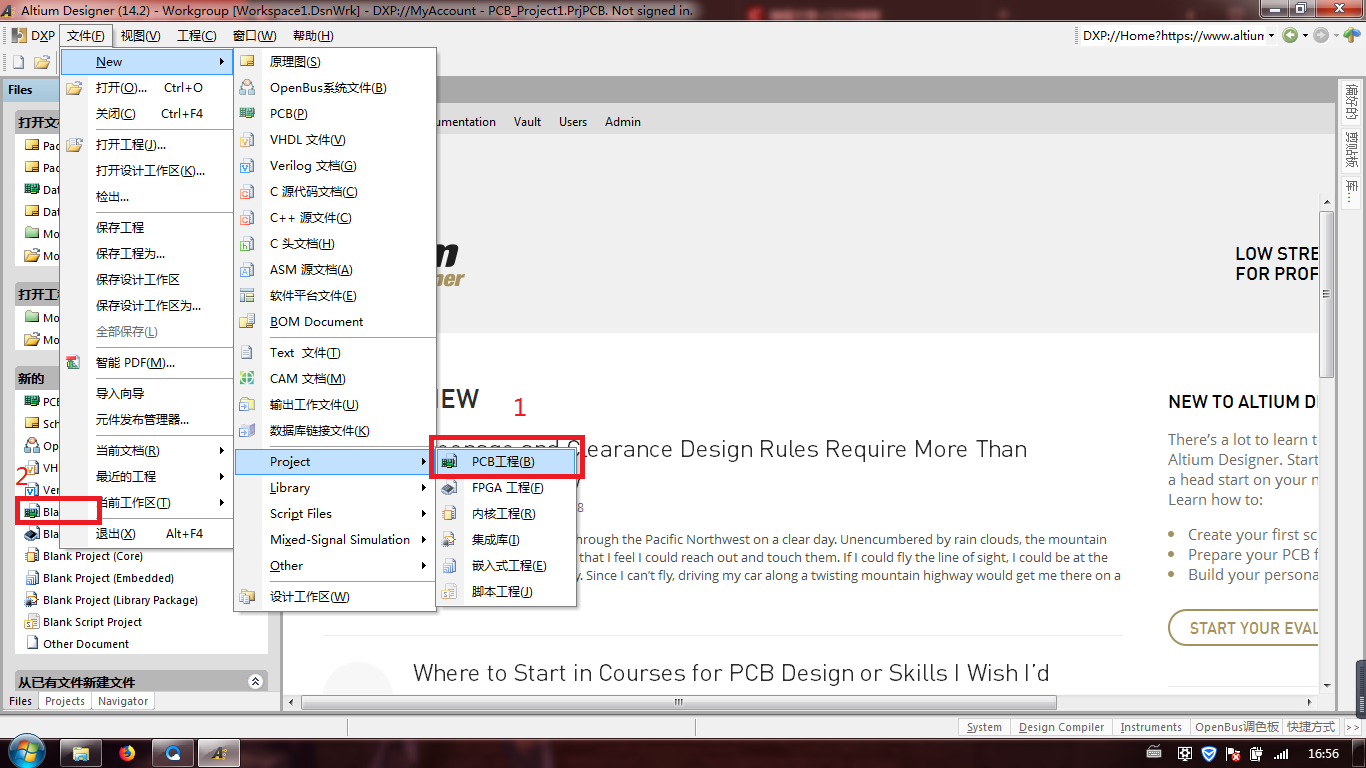The height and width of the screenshot is (768, 1366).
Task: Create a new PCB(P) document
Action: point(335,114)
